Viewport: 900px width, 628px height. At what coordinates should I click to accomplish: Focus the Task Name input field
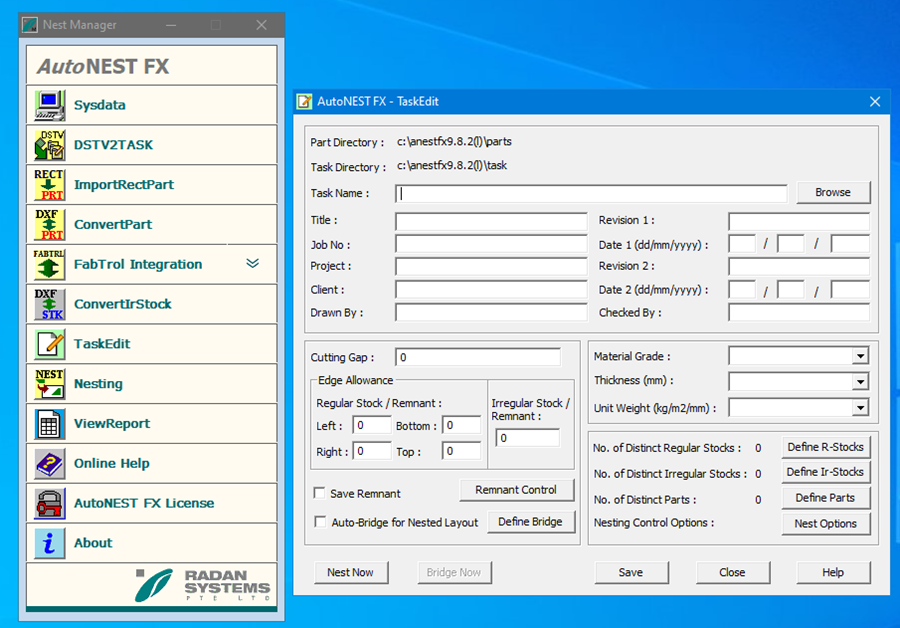coord(591,193)
